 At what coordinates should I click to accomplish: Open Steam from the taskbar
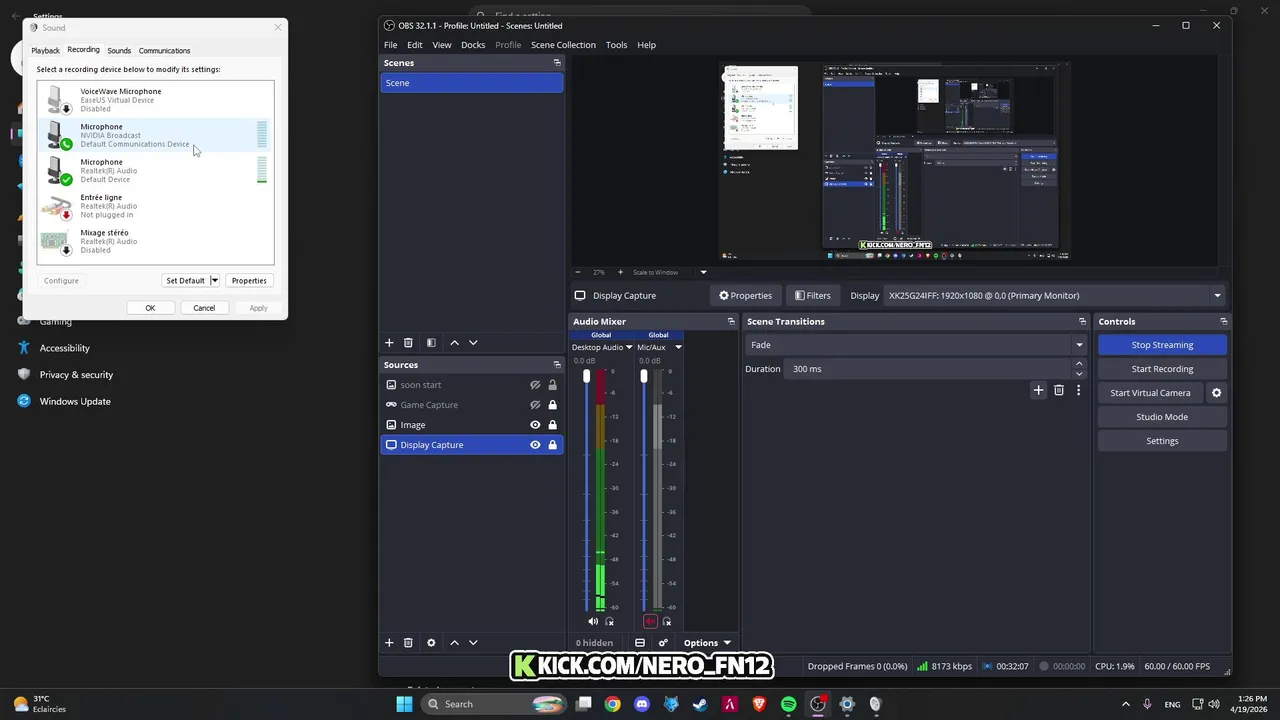pos(700,704)
